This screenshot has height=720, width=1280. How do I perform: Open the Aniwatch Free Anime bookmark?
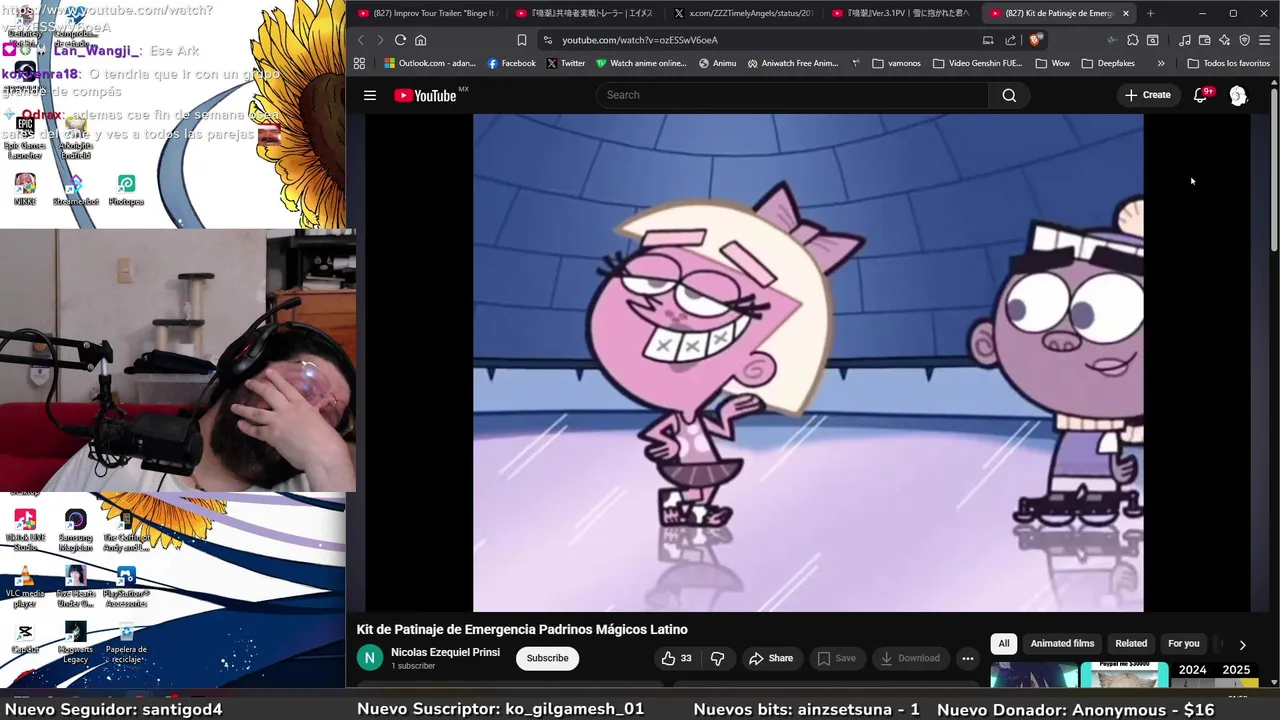click(793, 63)
